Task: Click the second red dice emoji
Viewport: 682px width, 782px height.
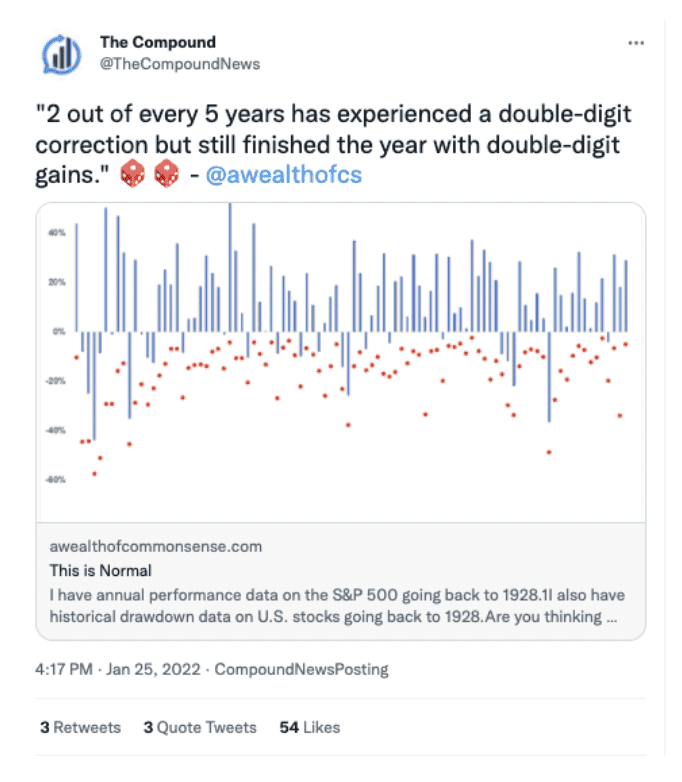Action: 167,174
